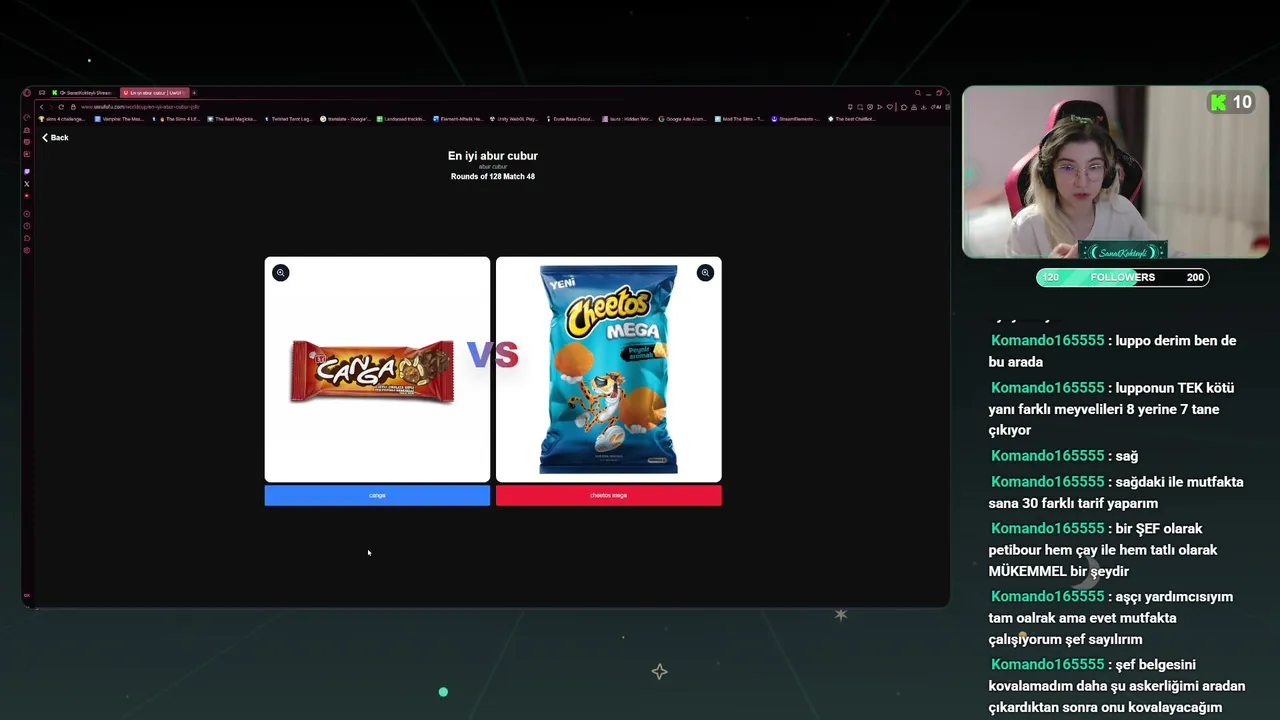Click the browser back navigation arrow
Screen dimensions: 1280x720
[42, 107]
